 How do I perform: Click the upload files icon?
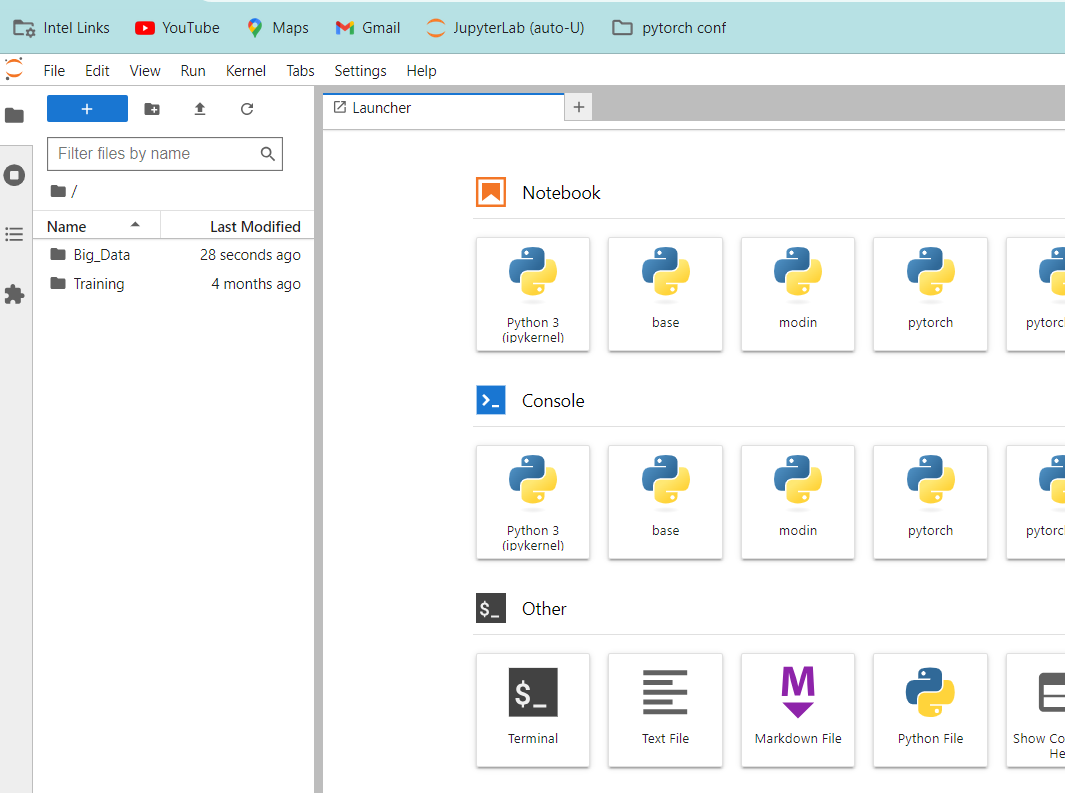[x=200, y=109]
